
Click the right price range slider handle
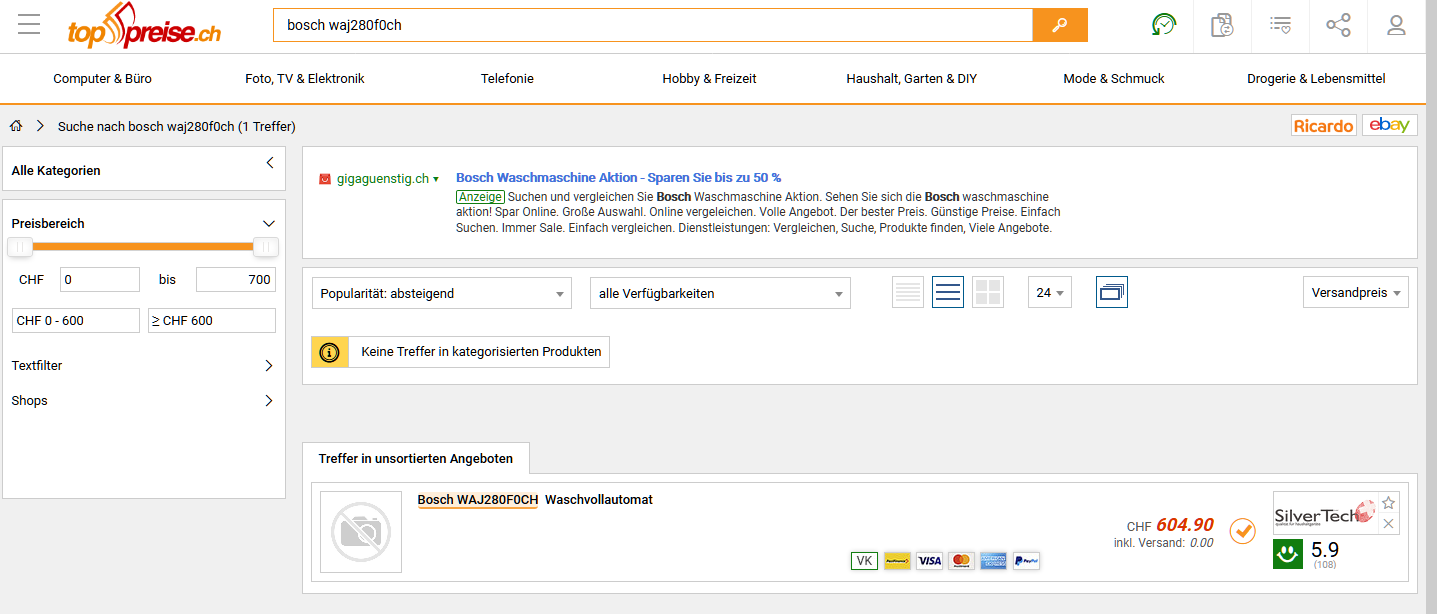(x=265, y=247)
